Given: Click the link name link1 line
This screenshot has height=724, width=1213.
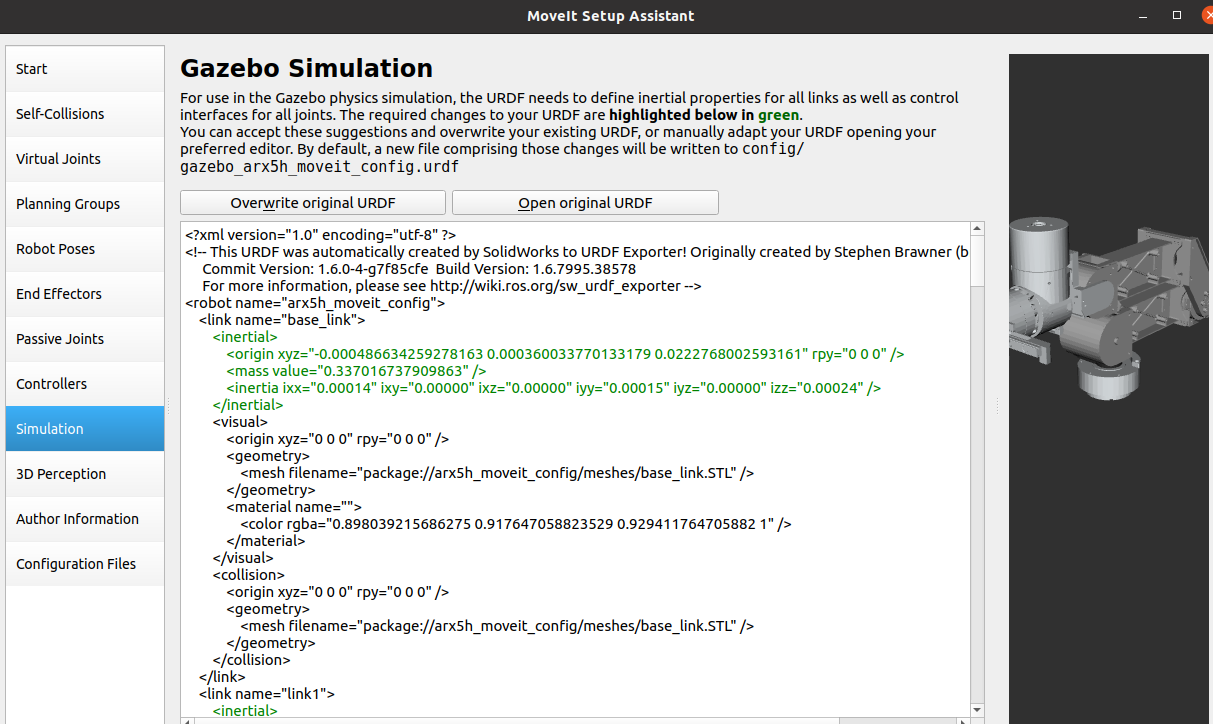Looking at the screenshot, I should click(267, 694).
